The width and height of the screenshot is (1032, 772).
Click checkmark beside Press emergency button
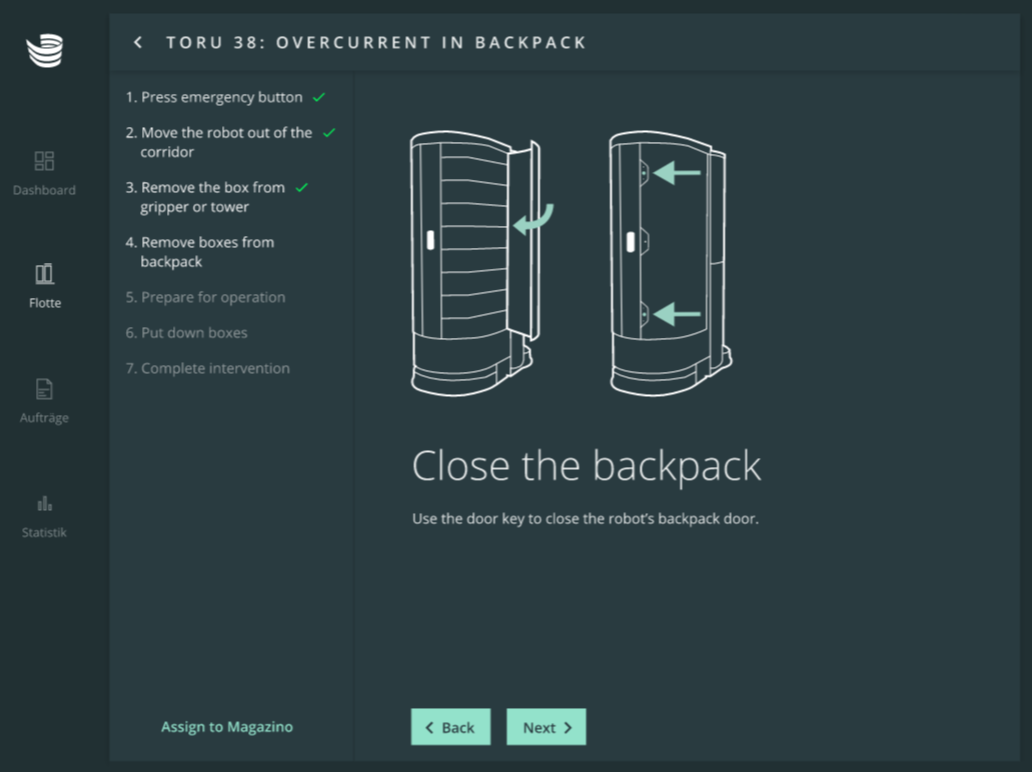click(319, 98)
